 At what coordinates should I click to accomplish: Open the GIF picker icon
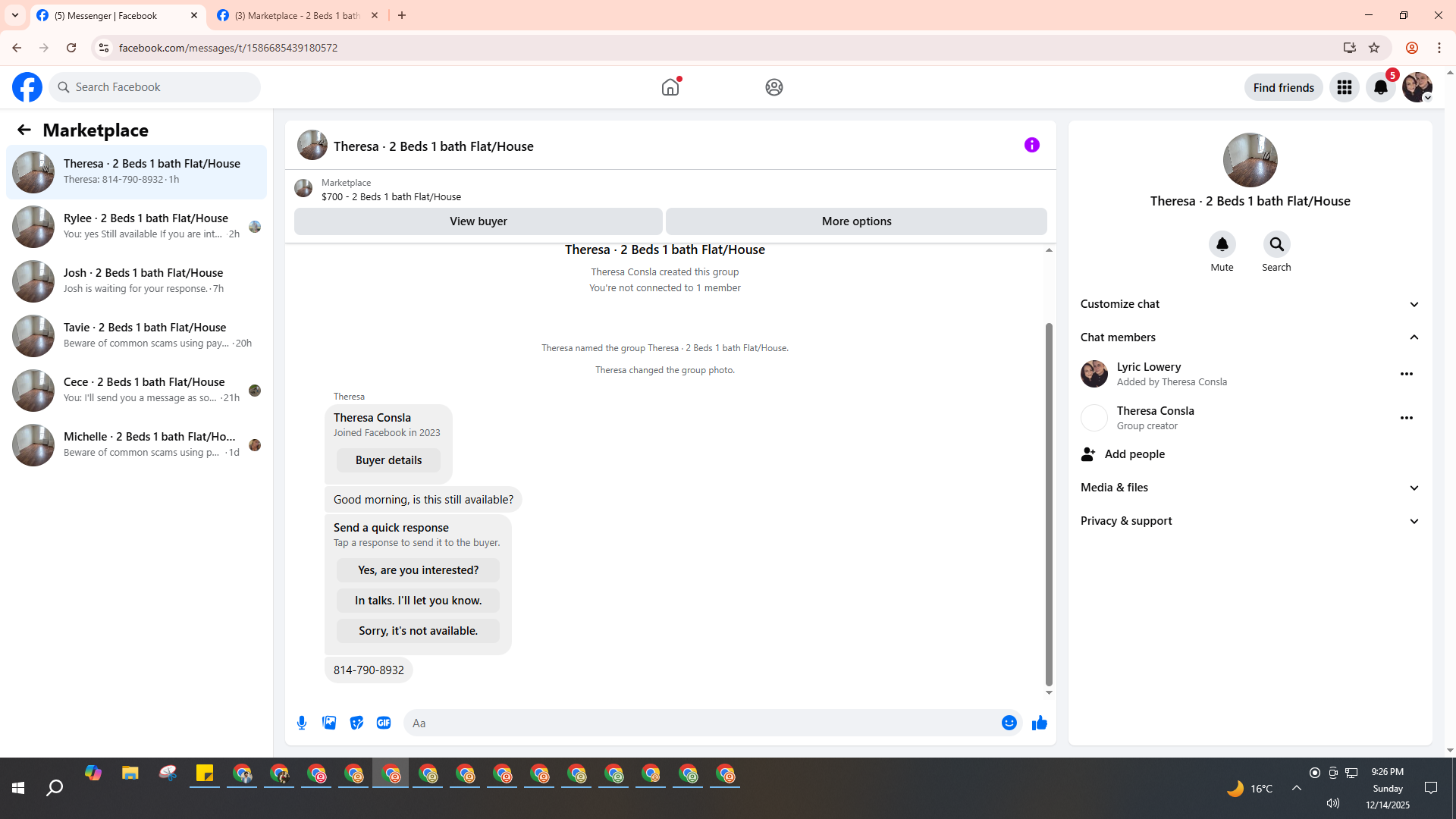pyautogui.click(x=384, y=723)
